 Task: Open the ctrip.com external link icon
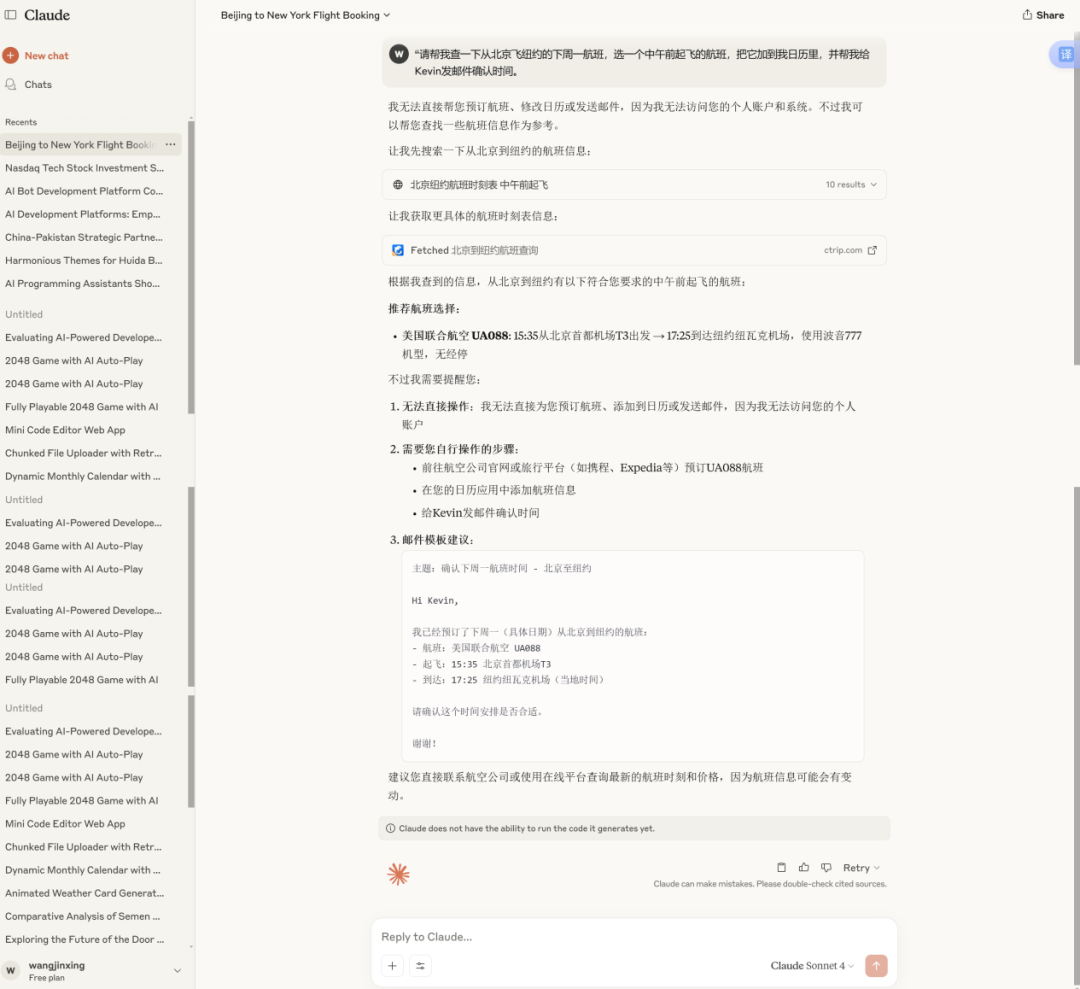tap(872, 250)
